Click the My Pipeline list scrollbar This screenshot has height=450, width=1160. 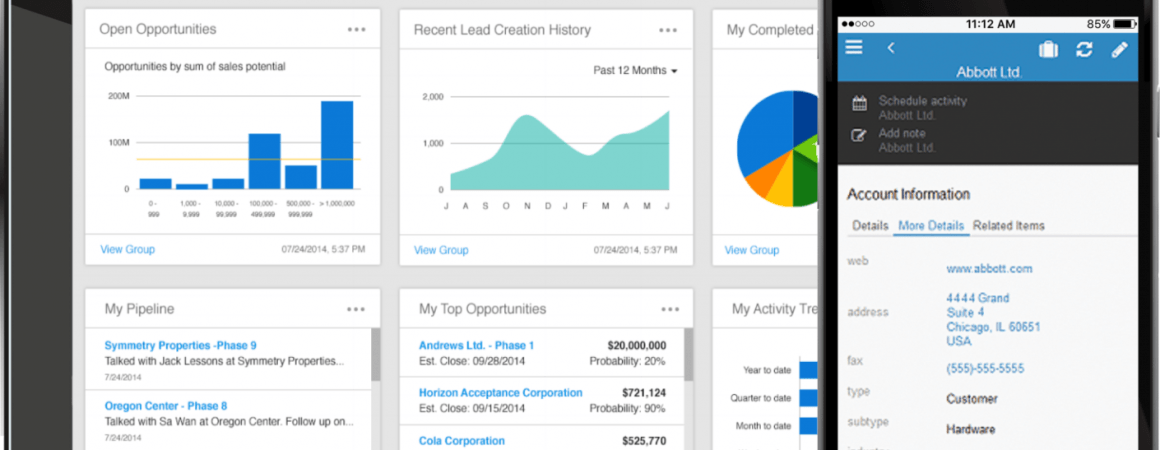pos(375,355)
